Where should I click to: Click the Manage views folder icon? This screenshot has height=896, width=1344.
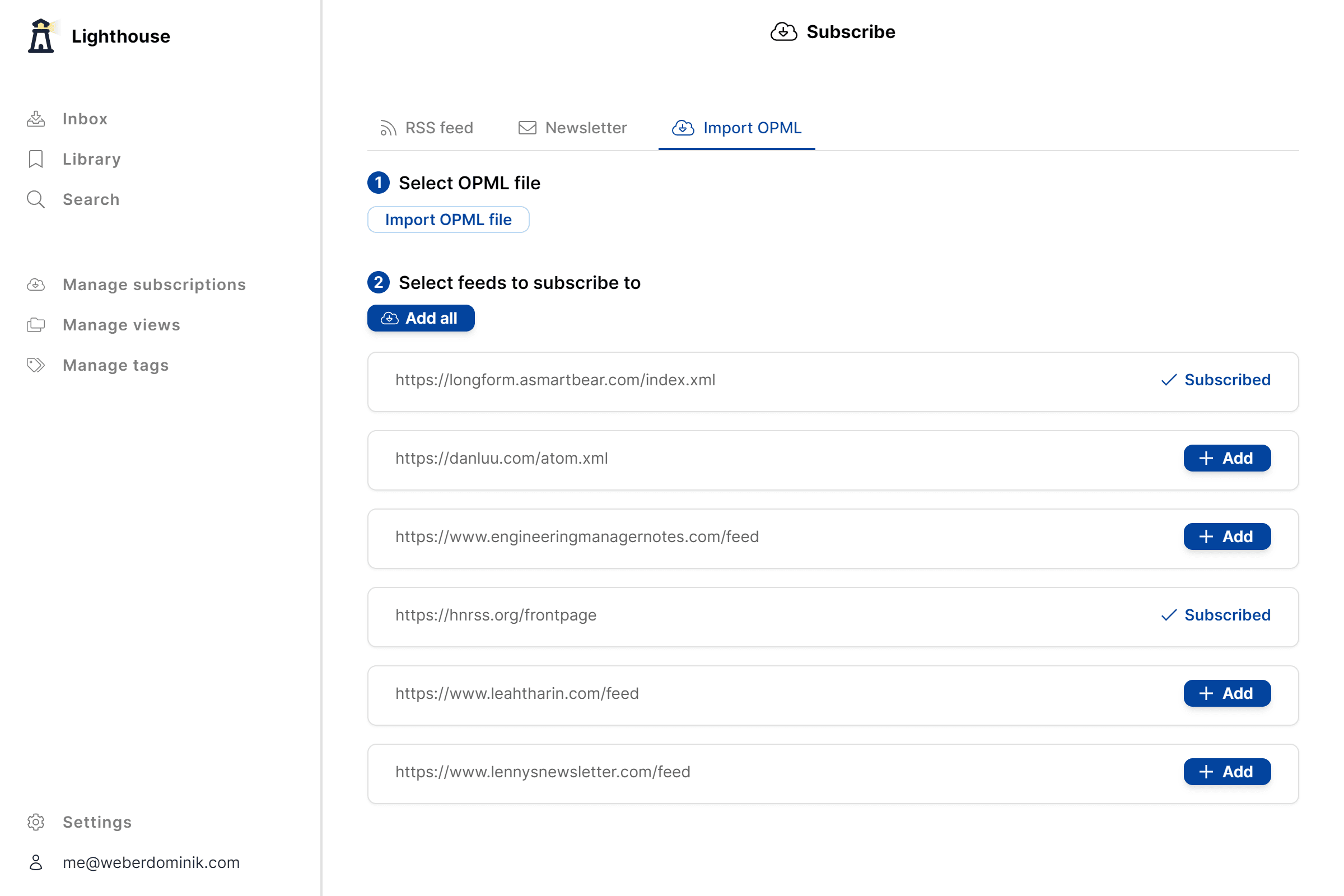(35, 325)
